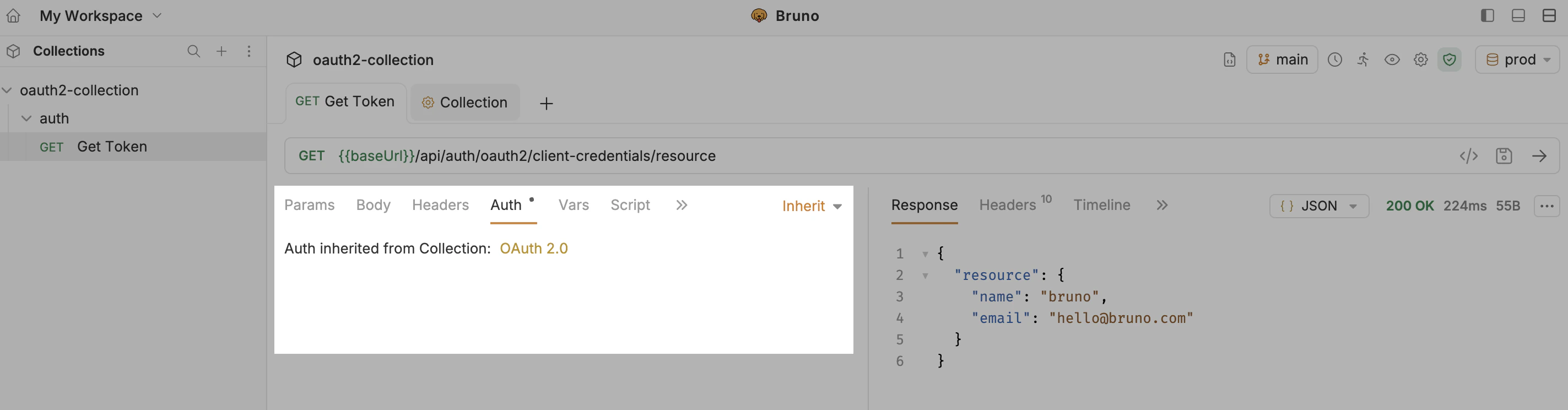The height and width of the screenshot is (410, 1568).
Task: Open the main git branch button
Action: tap(1282, 60)
